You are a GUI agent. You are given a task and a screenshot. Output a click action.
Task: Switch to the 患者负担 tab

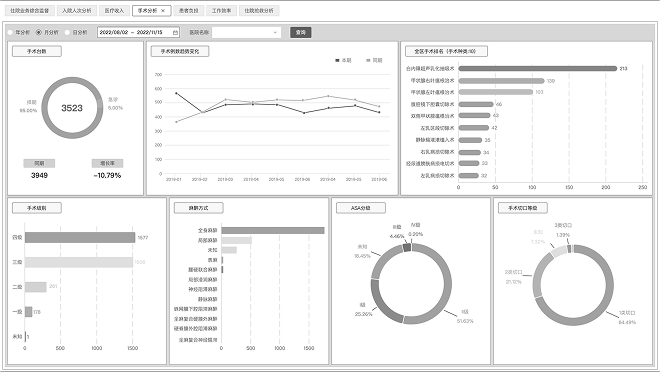click(189, 11)
